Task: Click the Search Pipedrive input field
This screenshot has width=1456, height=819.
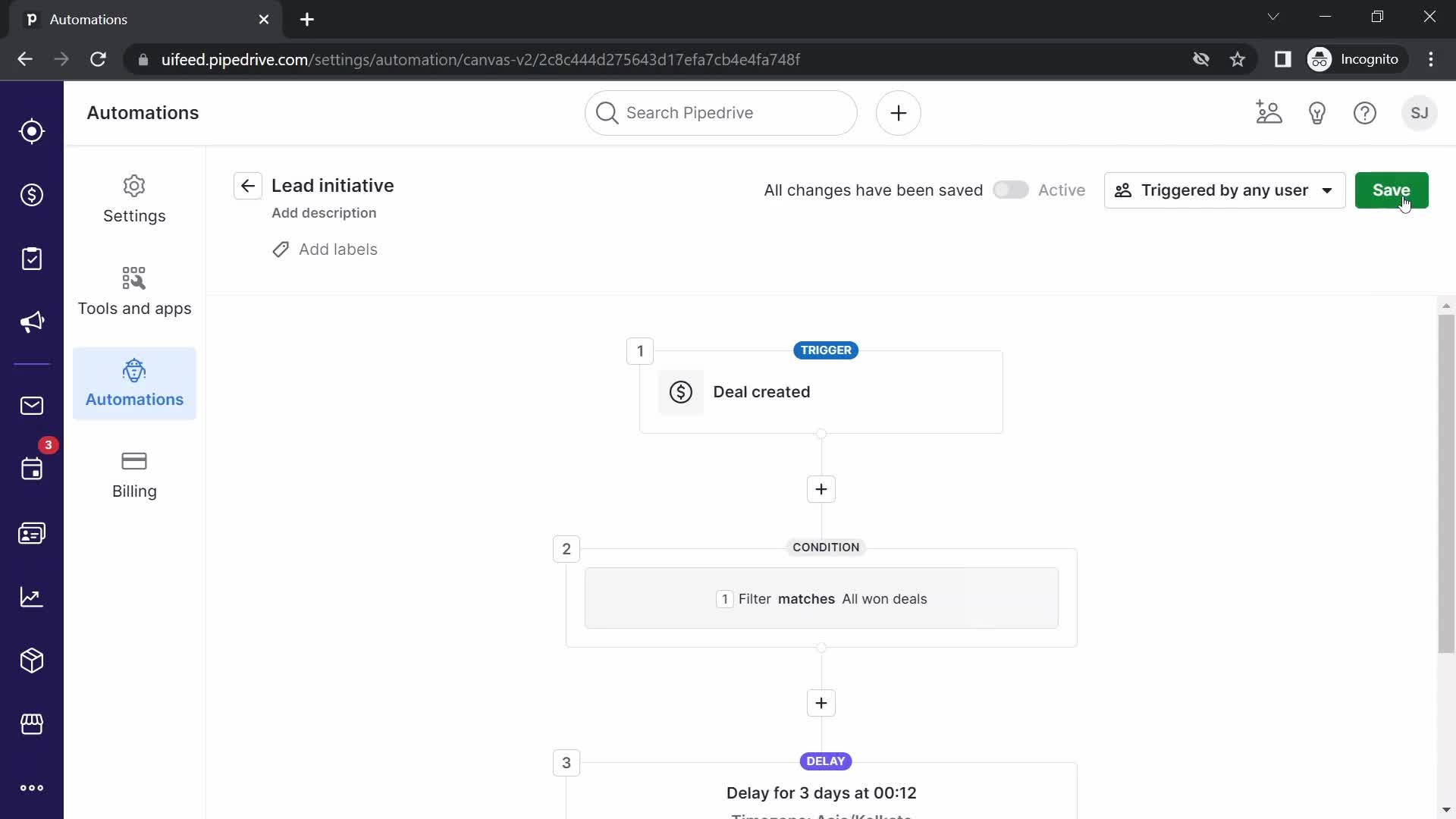Action: point(720,113)
